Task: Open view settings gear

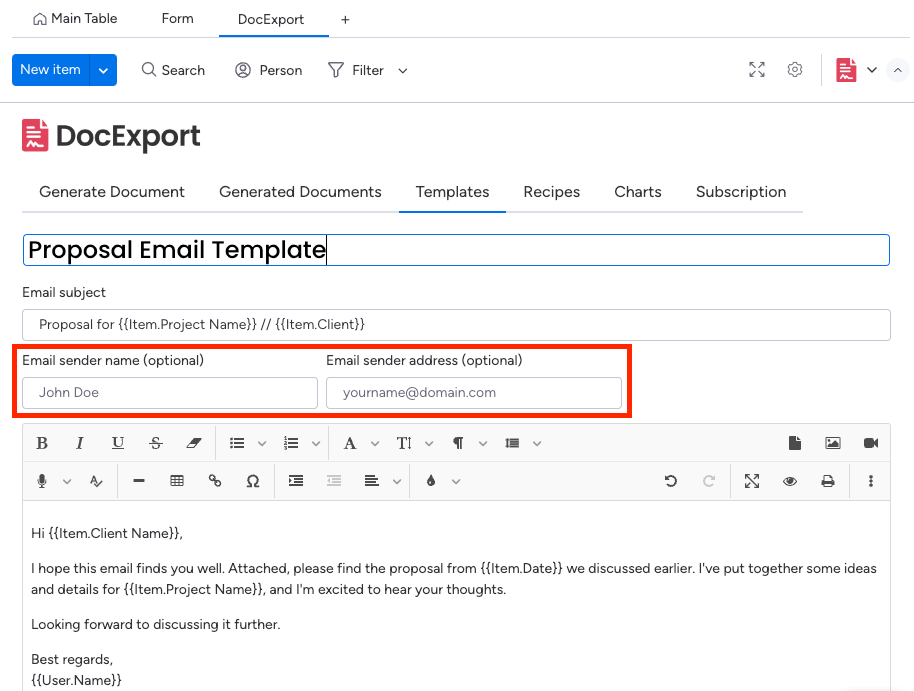Action: (x=795, y=70)
